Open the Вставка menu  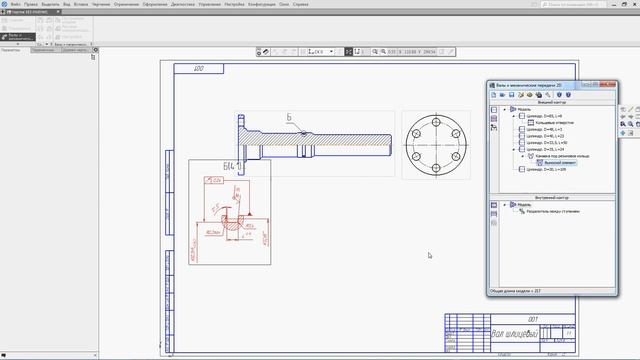point(81,4)
